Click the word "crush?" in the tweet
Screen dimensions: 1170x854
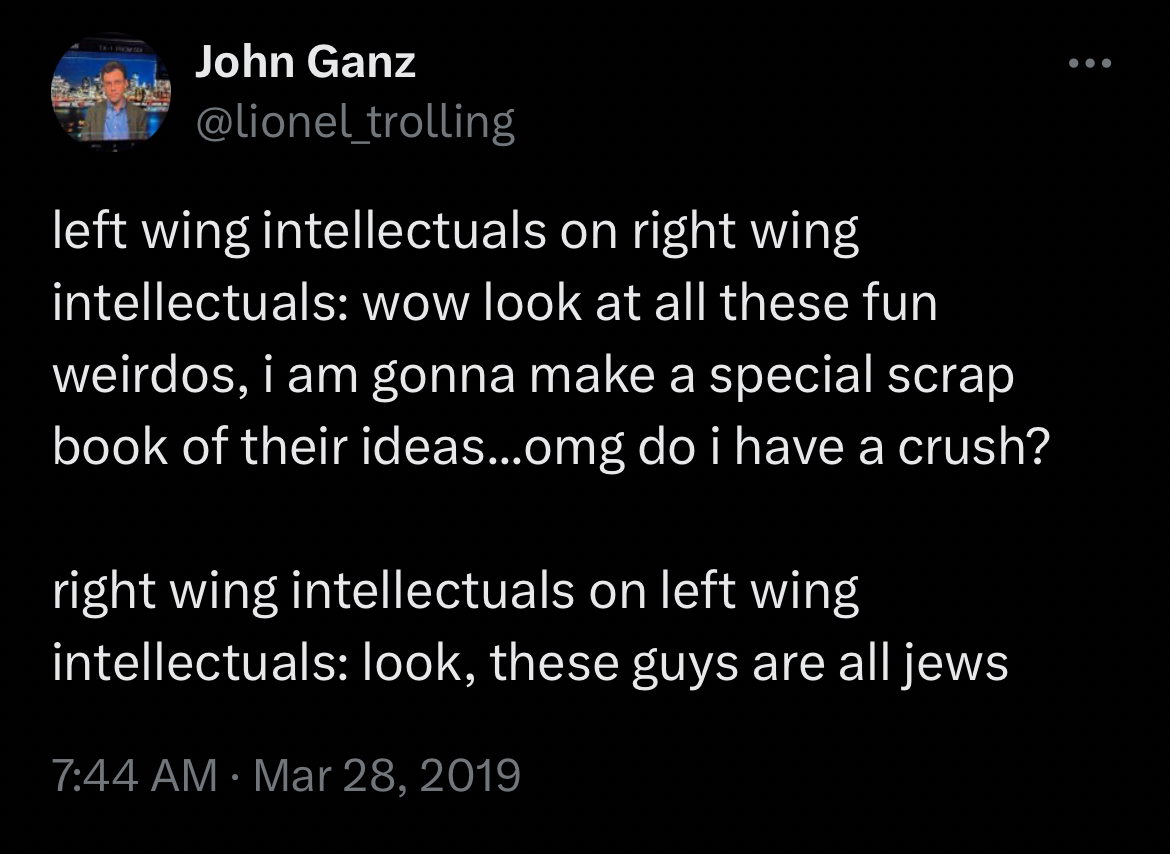click(x=970, y=448)
